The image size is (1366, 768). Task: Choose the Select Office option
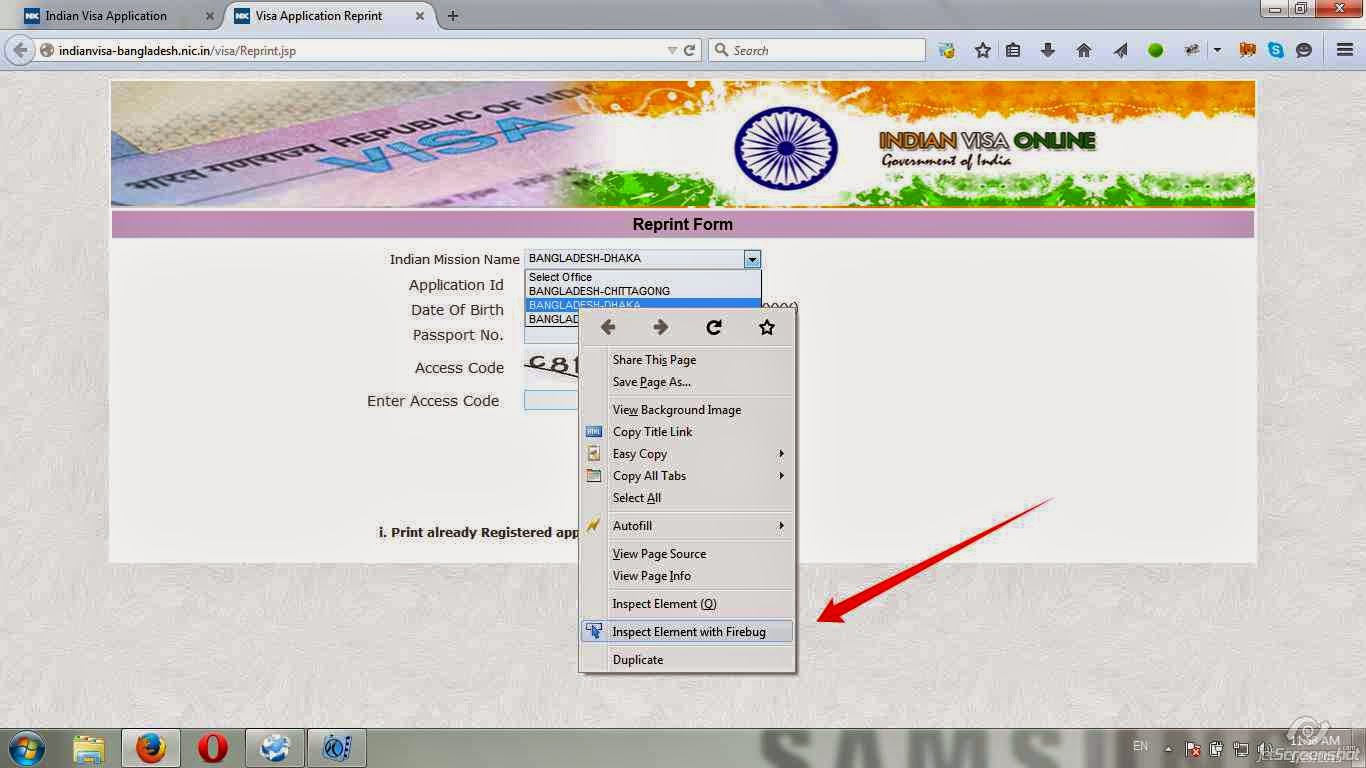click(x=643, y=277)
